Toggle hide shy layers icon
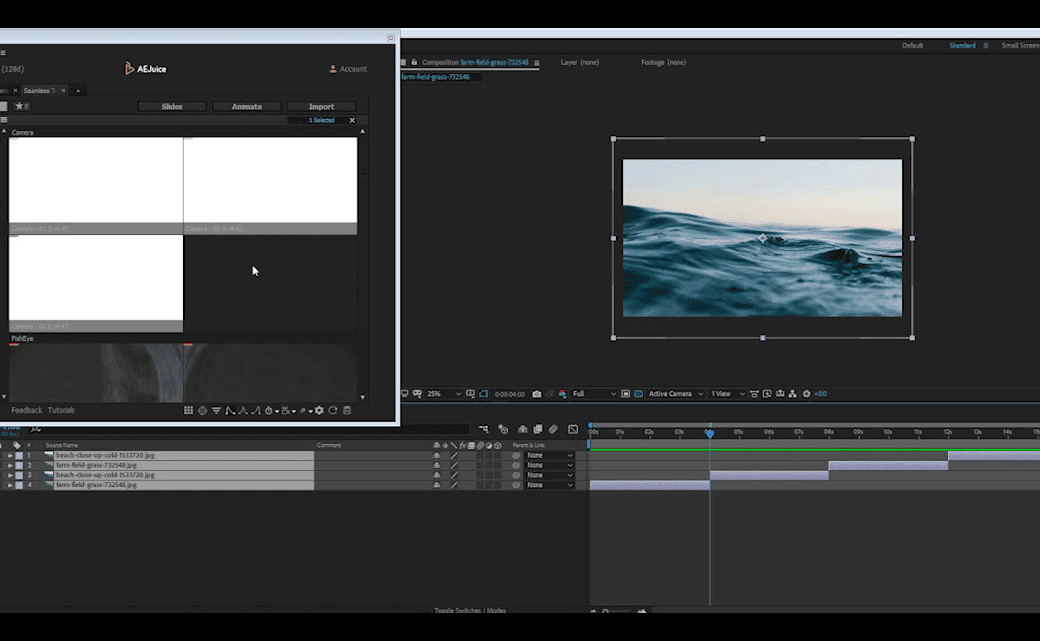The width and height of the screenshot is (1040, 641). click(523, 429)
